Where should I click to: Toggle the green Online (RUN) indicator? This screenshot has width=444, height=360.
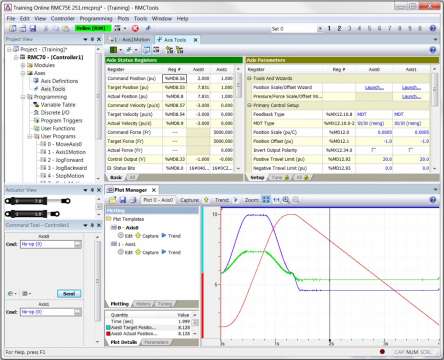(93, 29)
